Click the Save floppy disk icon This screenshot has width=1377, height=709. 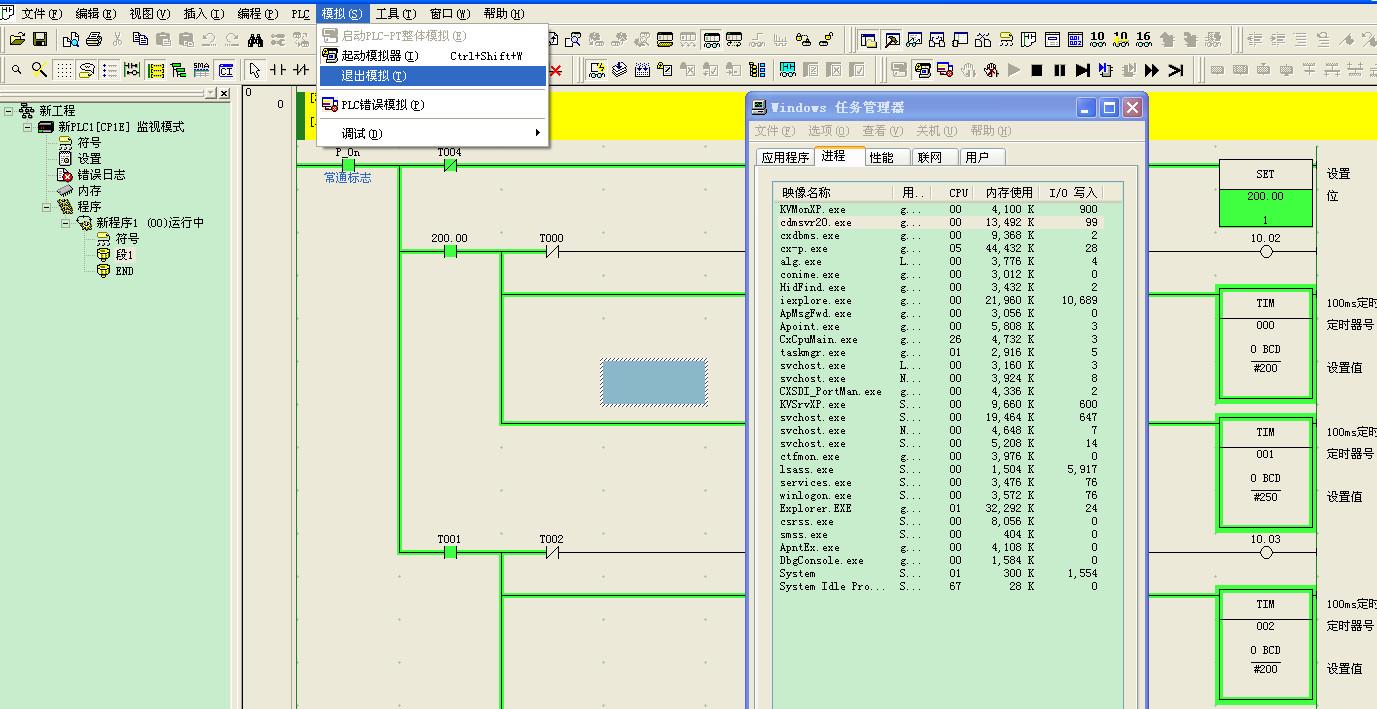pos(40,40)
